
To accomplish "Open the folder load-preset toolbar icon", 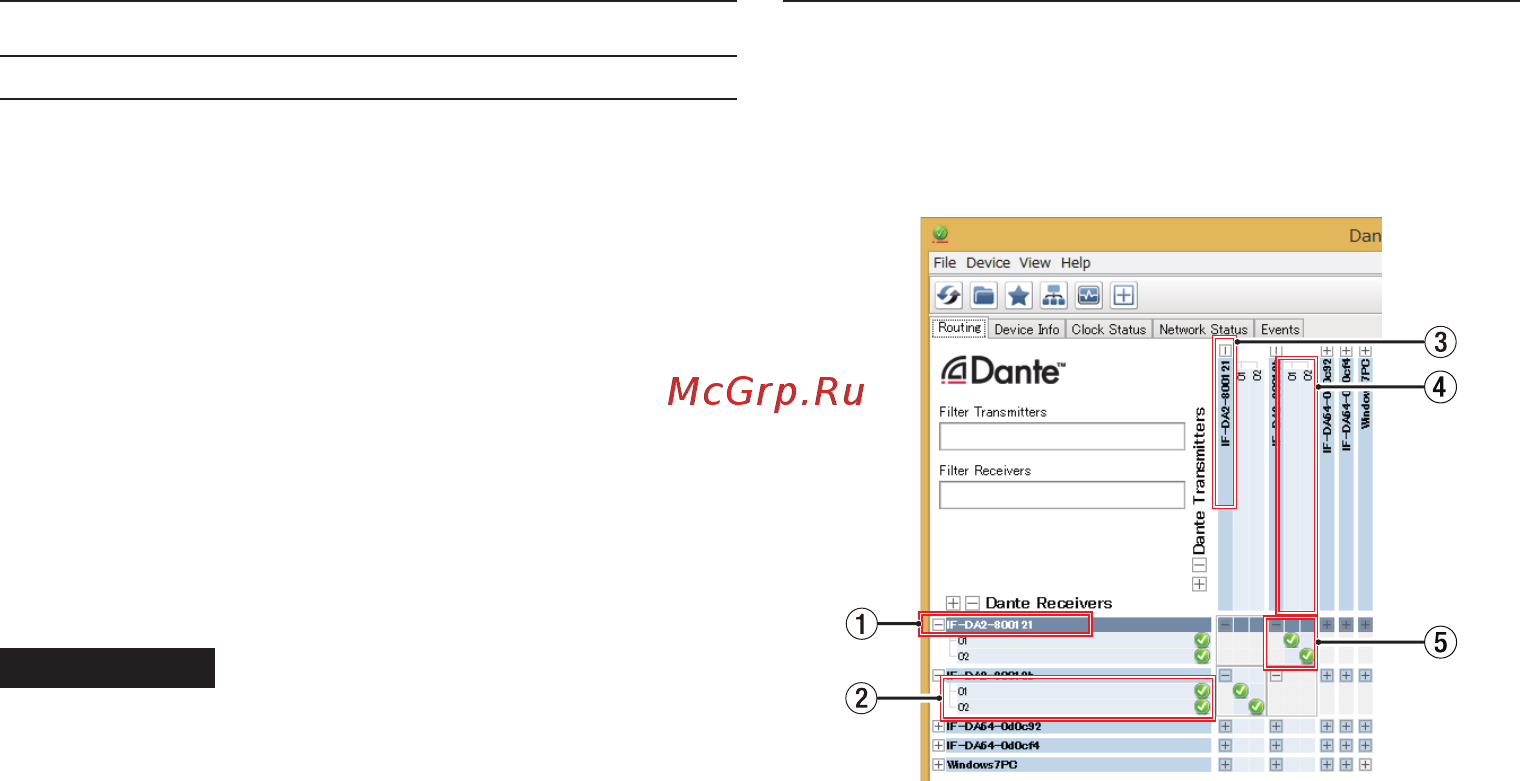I will click(x=985, y=295).
